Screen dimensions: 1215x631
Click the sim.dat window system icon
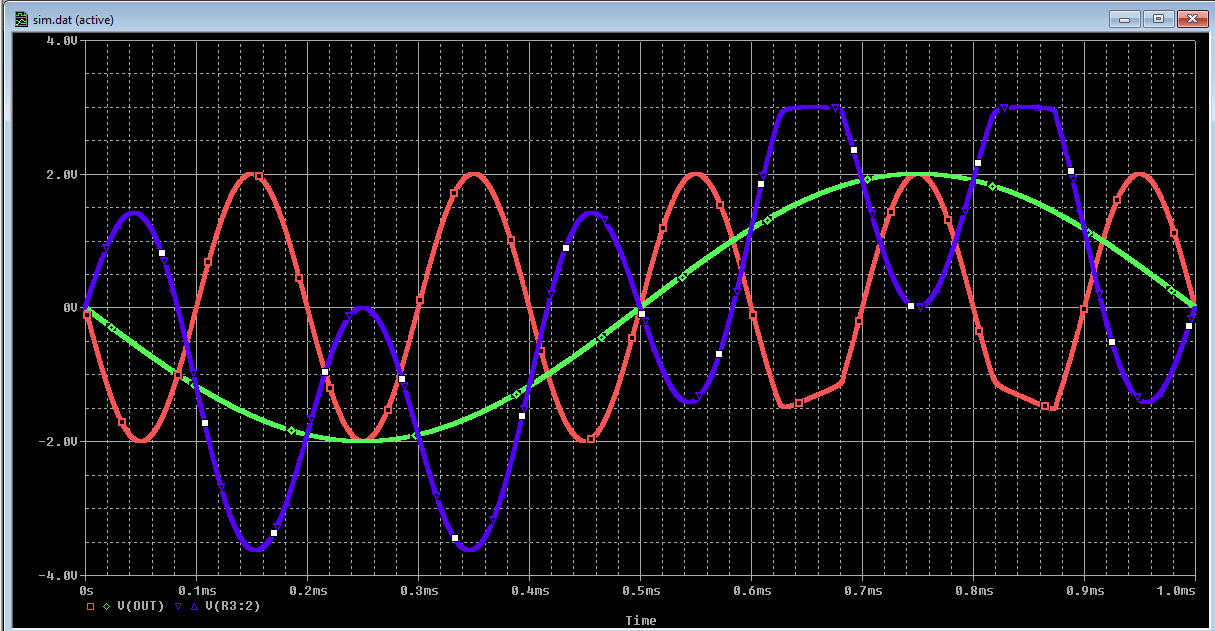tap(22, 18)
